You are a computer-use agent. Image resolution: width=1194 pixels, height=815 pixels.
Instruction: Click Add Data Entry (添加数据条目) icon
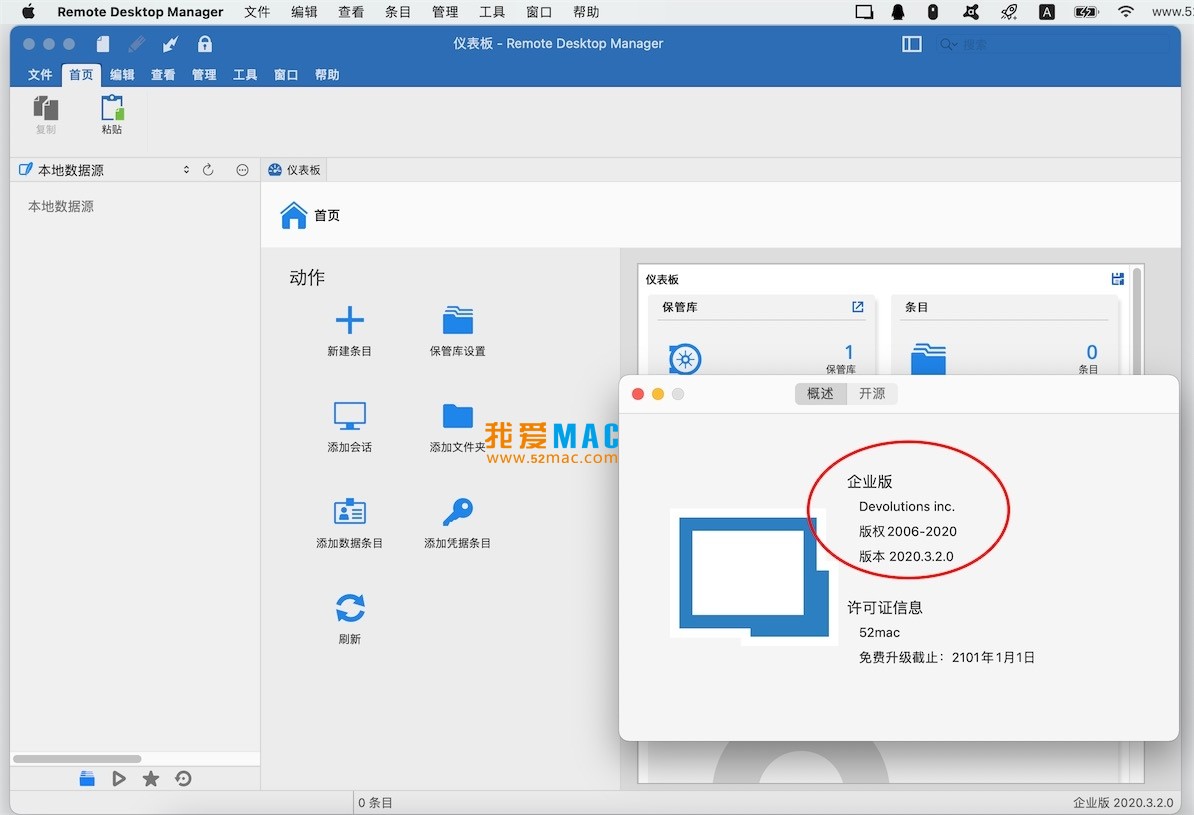click(349, 512)
